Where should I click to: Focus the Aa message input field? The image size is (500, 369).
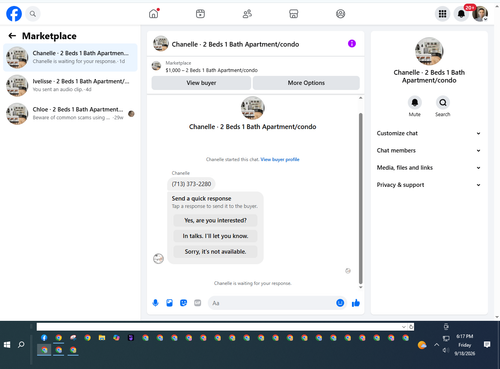coord(272,303)
